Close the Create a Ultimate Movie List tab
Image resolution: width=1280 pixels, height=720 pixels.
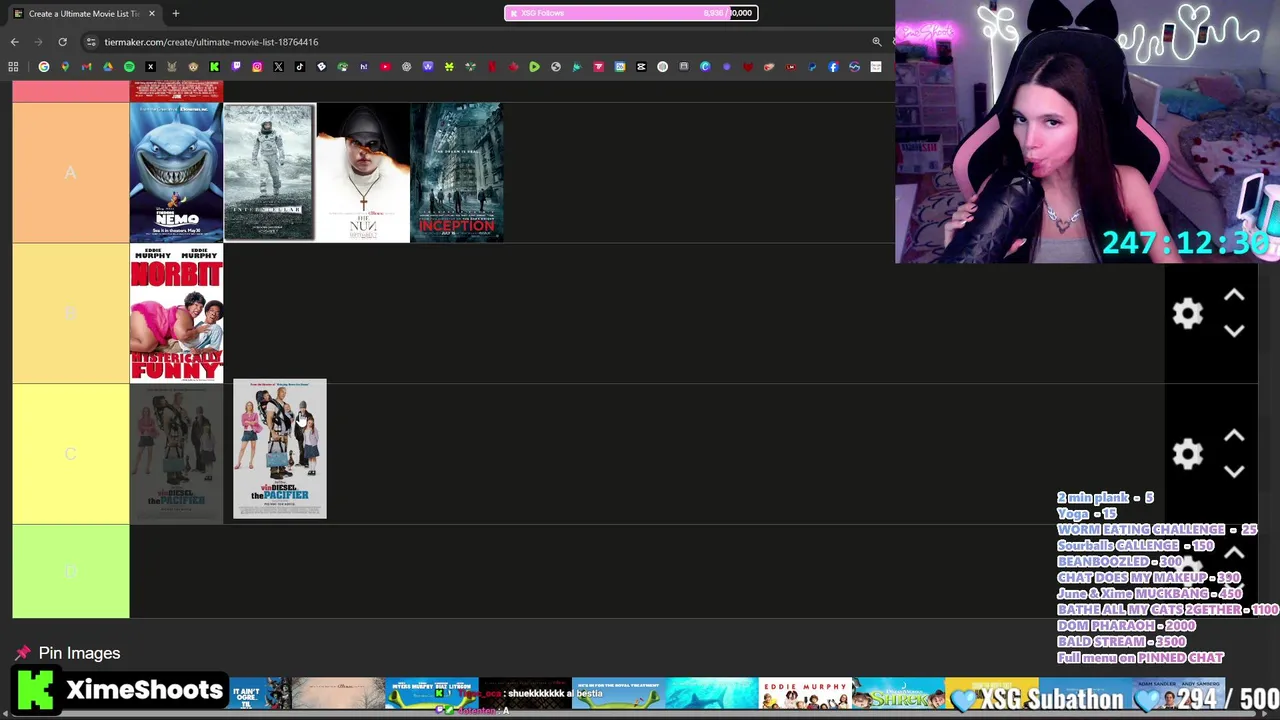point(151,13)
